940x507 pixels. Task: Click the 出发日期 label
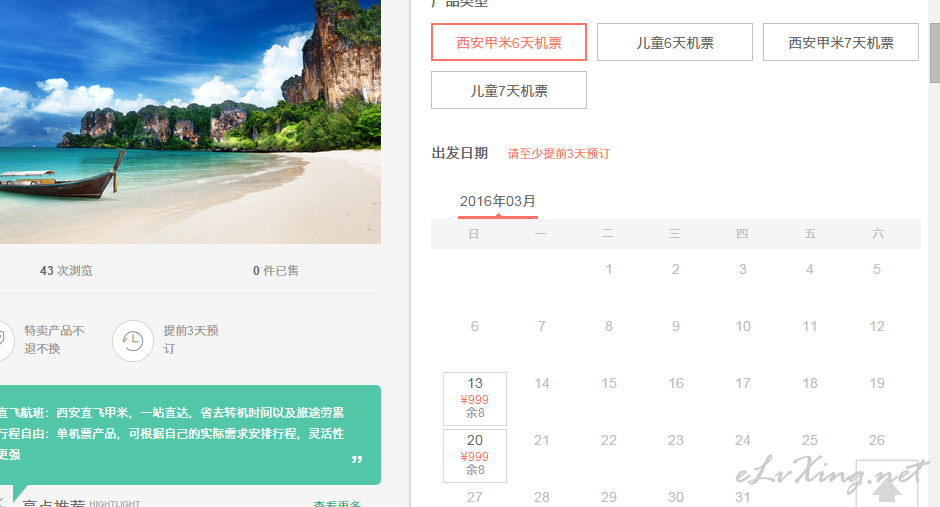460,153
